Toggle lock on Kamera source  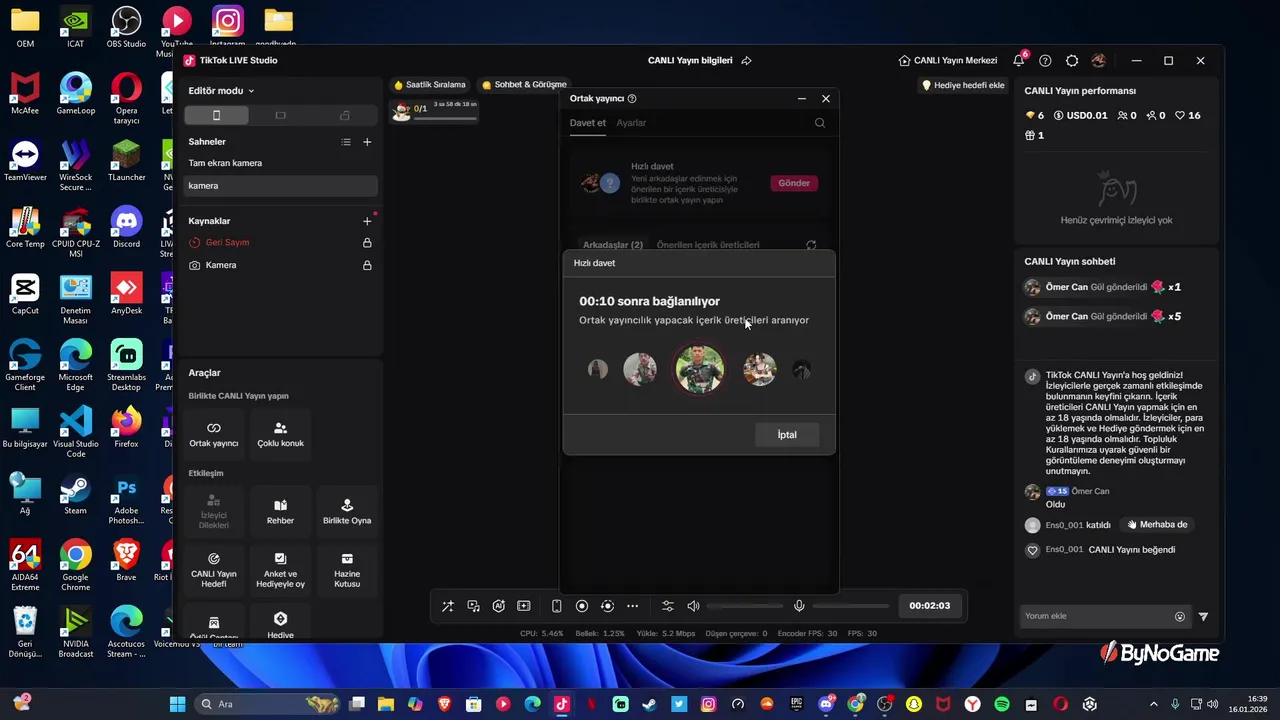(367, 266)
